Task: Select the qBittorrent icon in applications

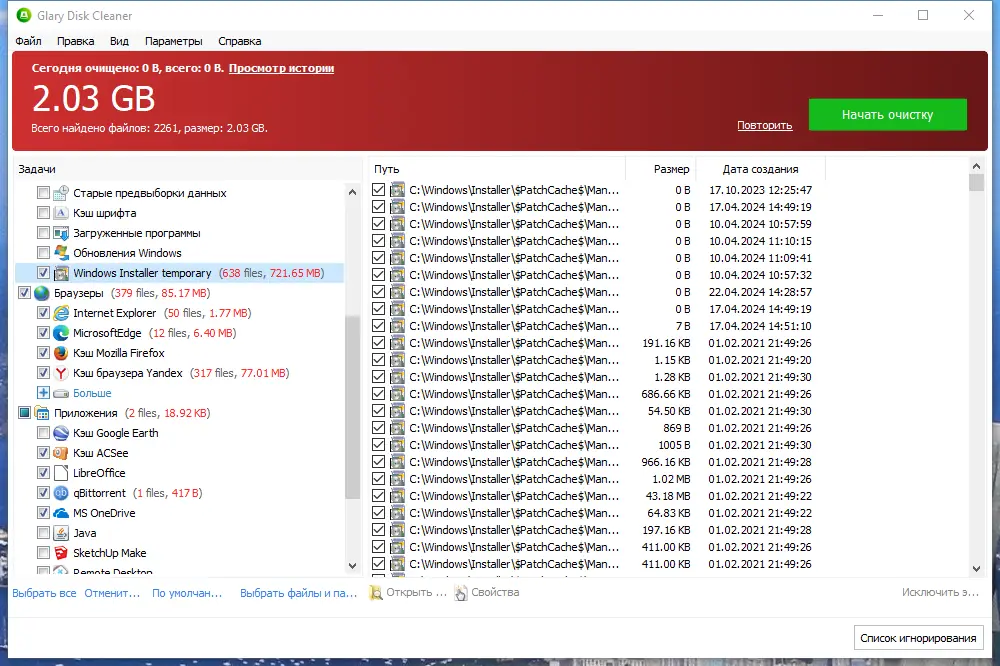Action: click(61, 493)
